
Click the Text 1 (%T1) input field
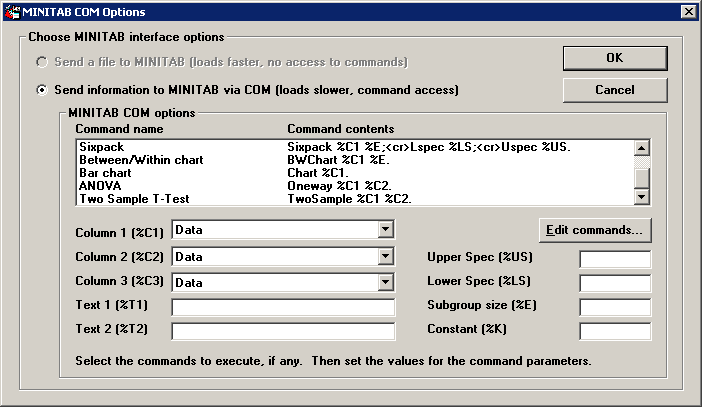pyautogui.click(x=284, y=306)
